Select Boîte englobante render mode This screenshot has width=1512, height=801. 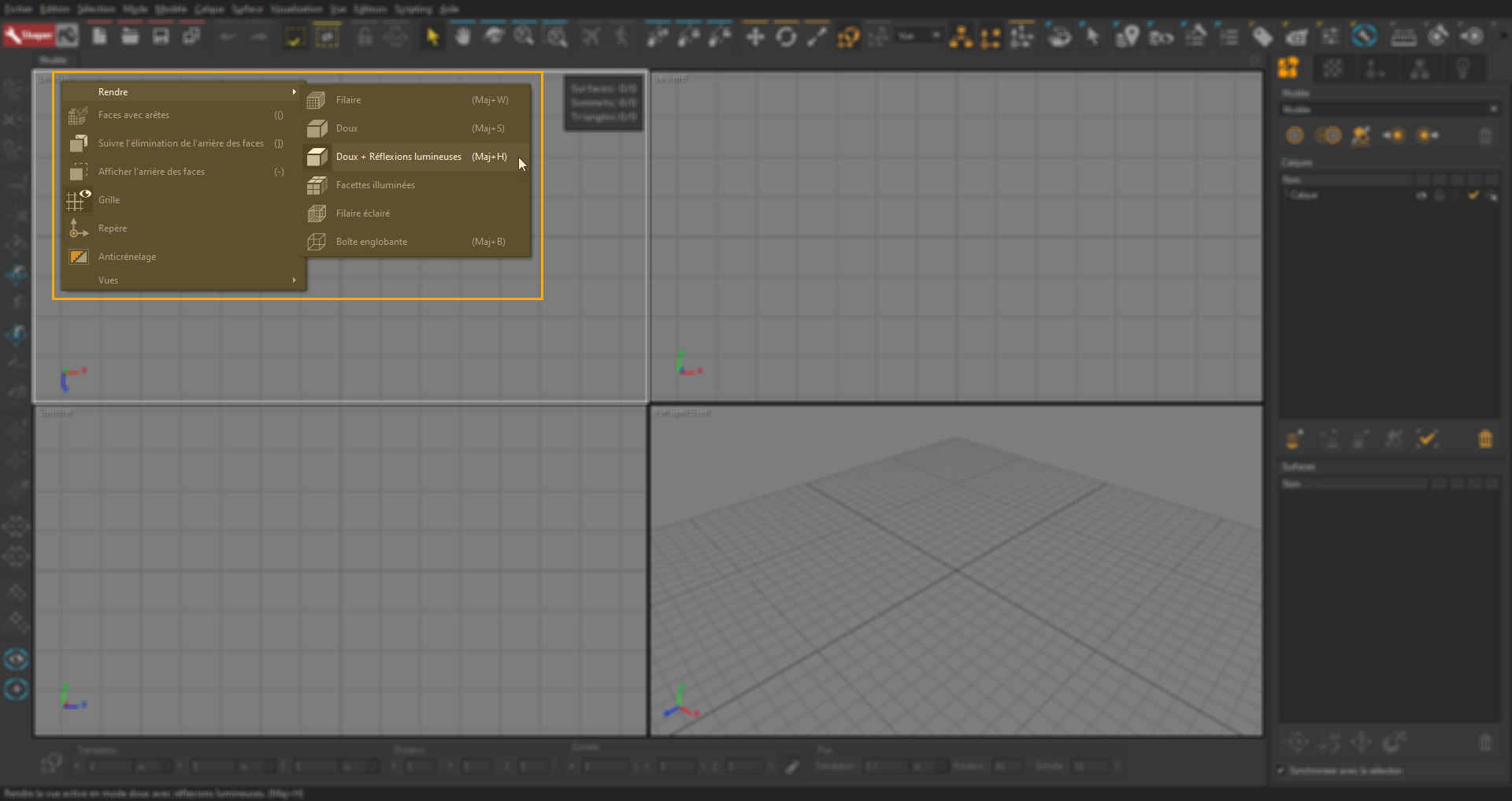pyautogui.click(x=417, y=242)
